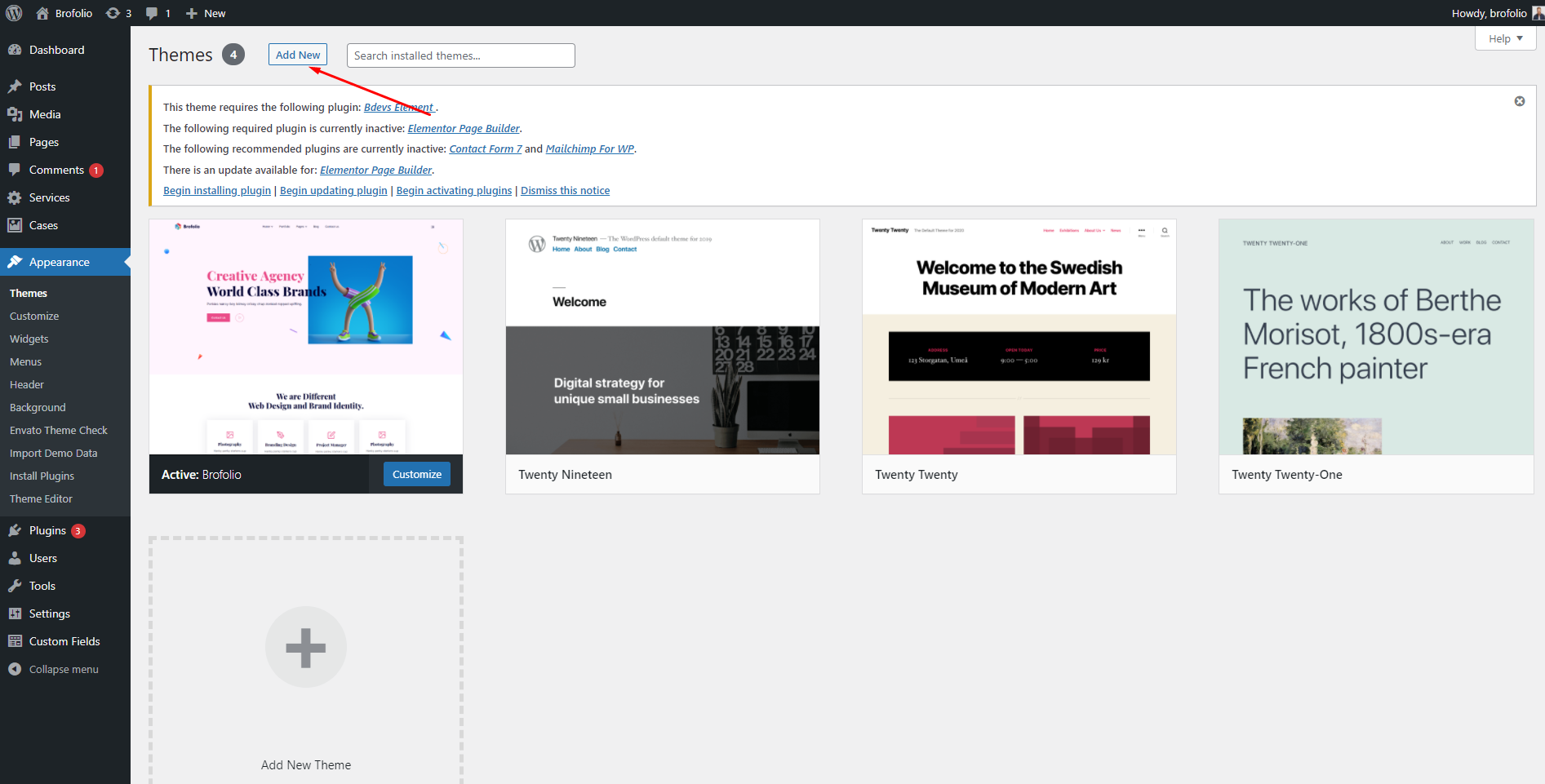Open the Menus submenu item
1545x784 pixels.
(25, 361)
